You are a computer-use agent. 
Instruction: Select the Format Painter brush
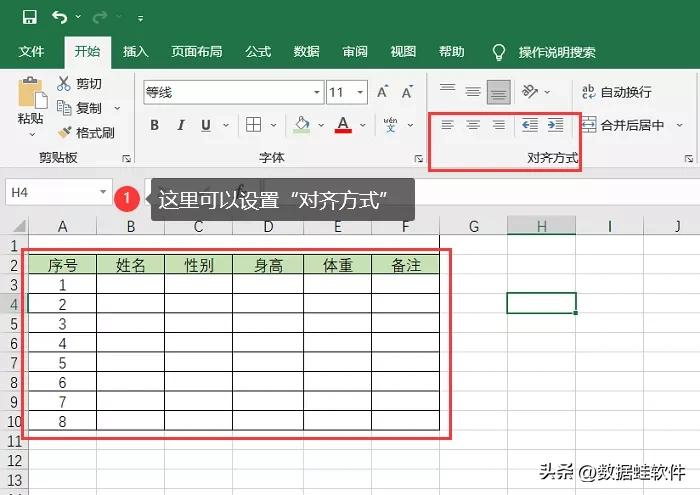click(x=66, y=132)
